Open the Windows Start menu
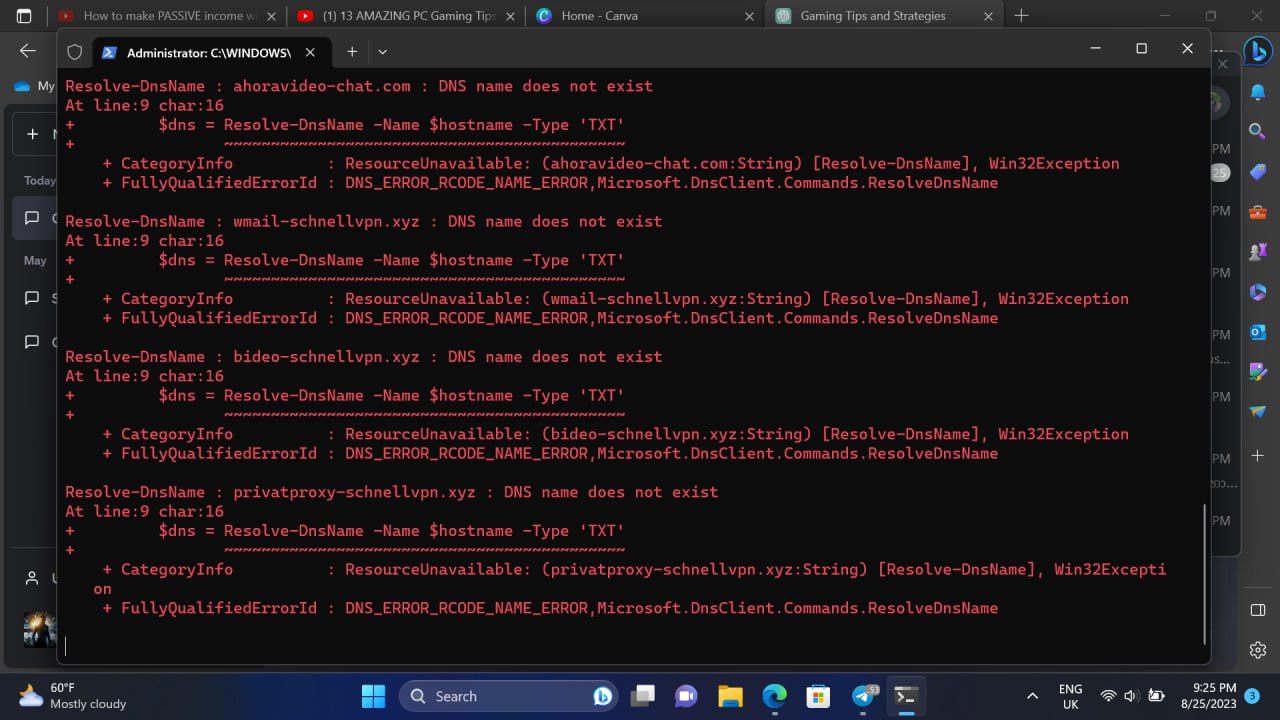 click(372, 696)
